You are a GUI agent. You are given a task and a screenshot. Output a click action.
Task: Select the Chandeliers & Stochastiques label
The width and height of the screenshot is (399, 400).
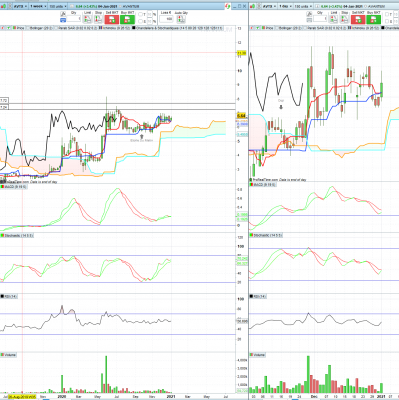(179, 28)
